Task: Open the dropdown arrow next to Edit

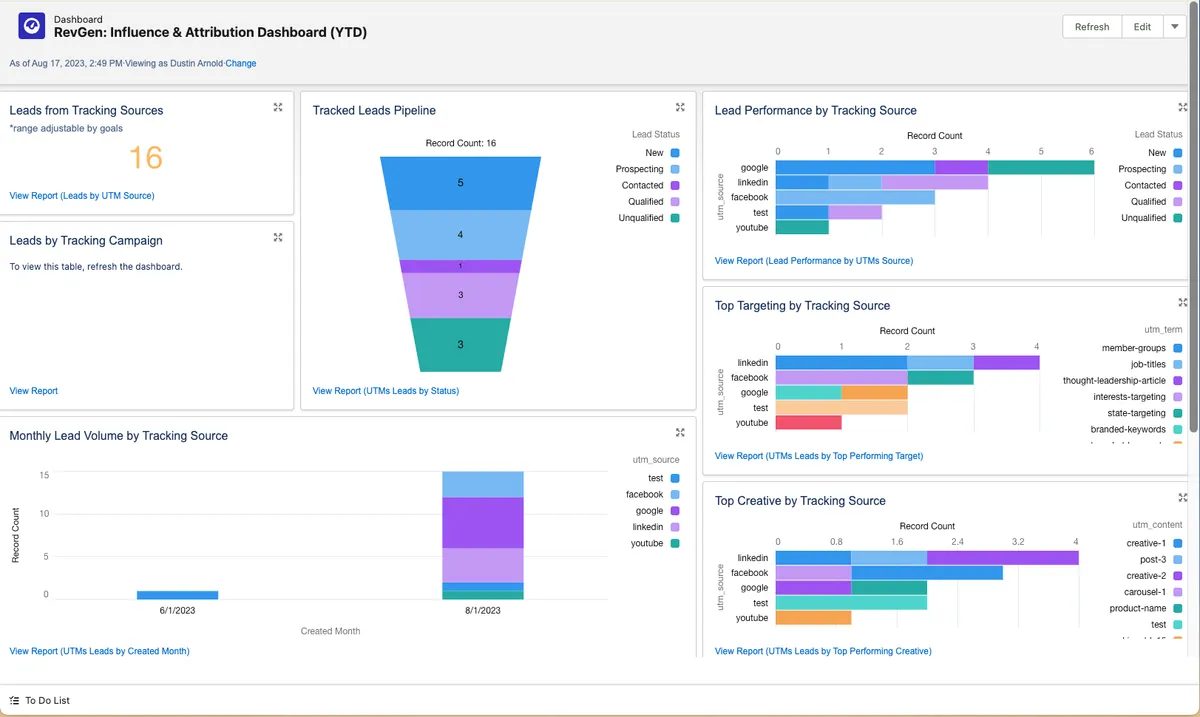Action: pyautogui.click(x=1175, y=27)
